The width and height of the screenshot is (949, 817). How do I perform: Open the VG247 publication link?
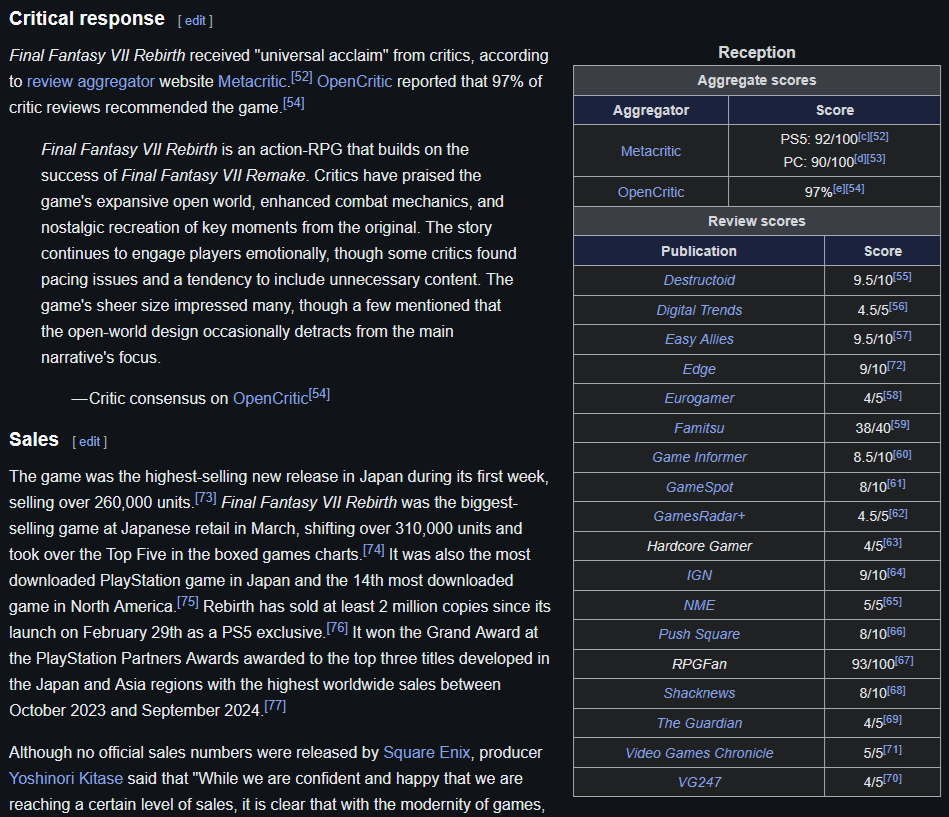click(699, 783)
